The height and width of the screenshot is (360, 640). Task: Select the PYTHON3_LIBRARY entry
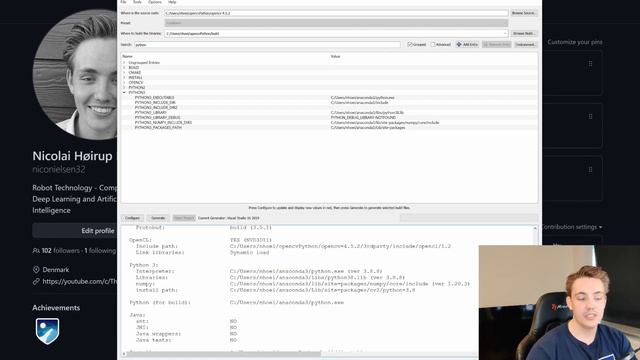point(151,112)
